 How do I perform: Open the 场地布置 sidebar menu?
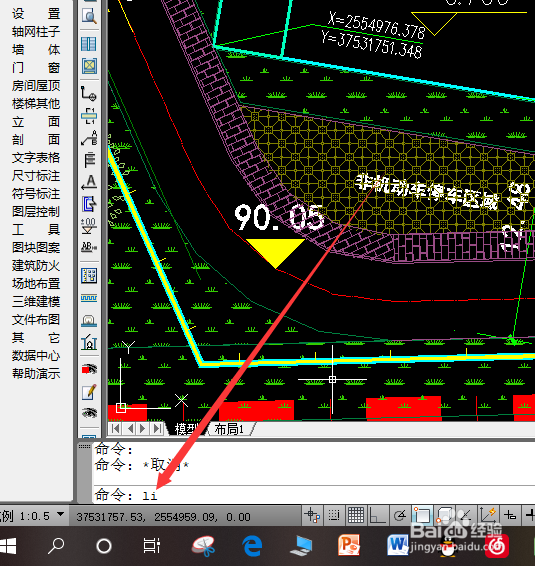point(36,284)
